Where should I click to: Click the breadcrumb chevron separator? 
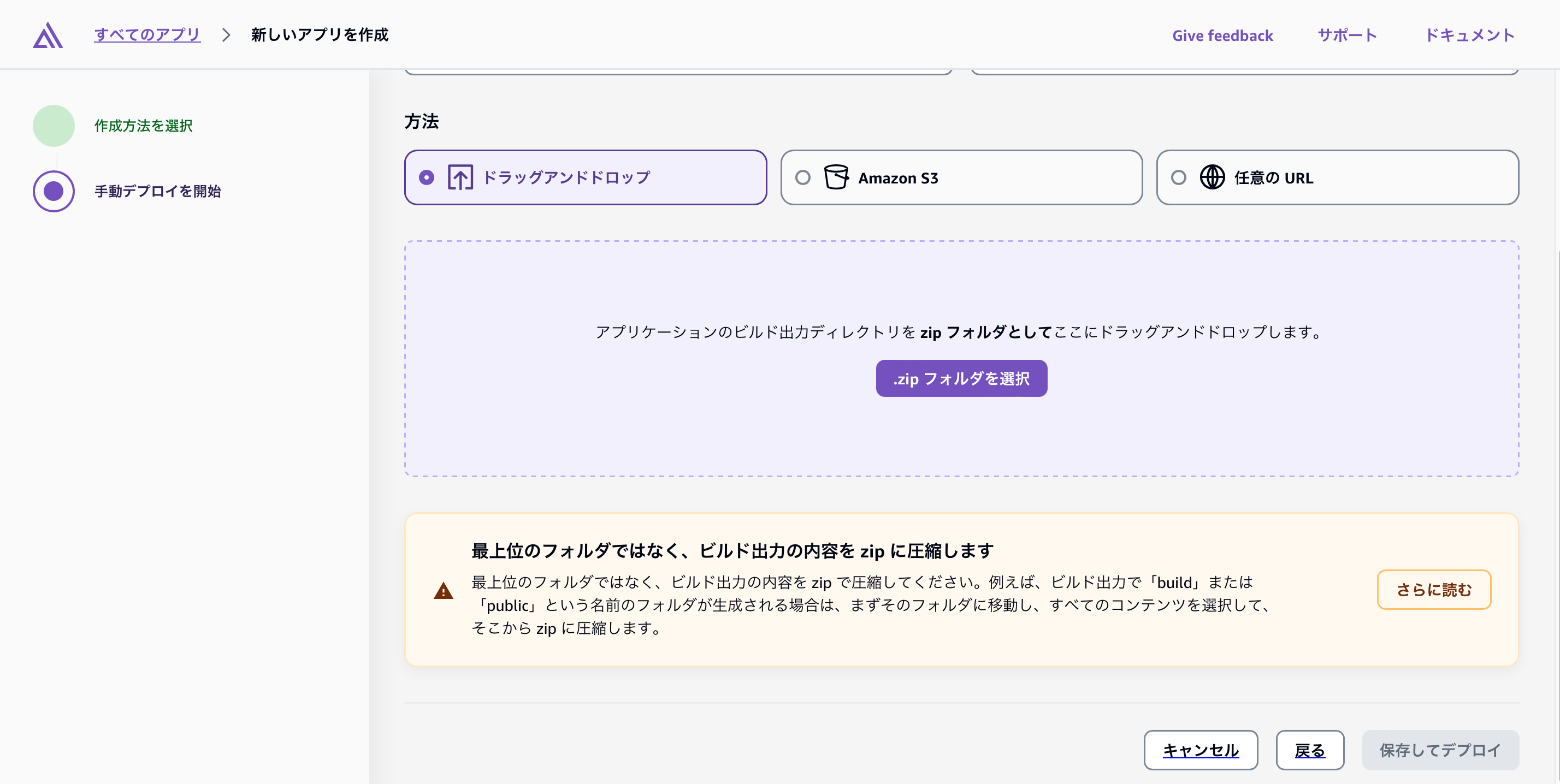pos(226,35)
